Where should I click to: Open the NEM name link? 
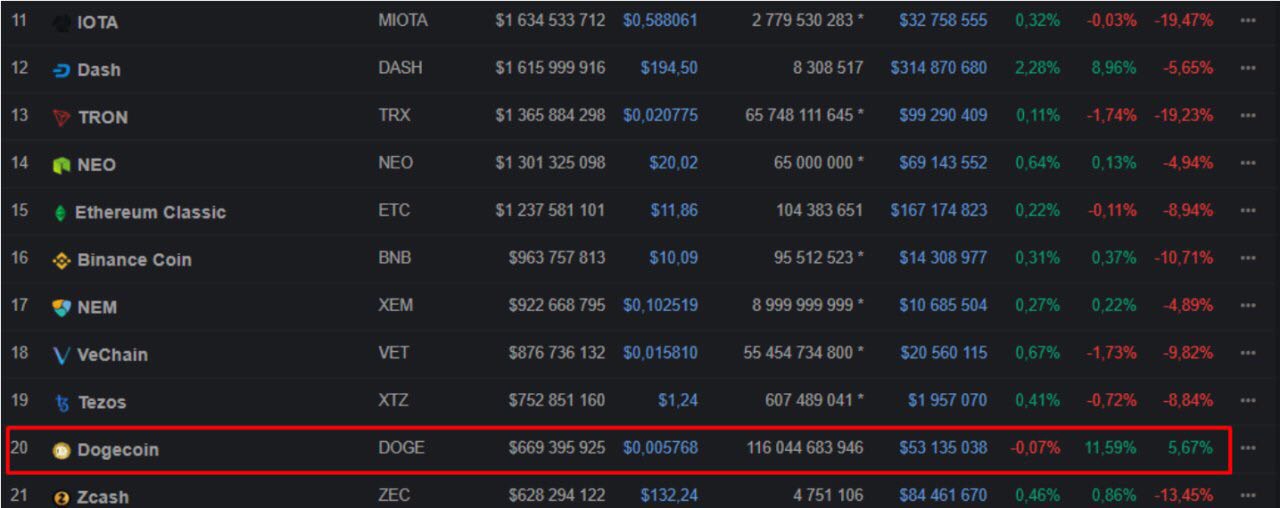[x=97, y=307]
